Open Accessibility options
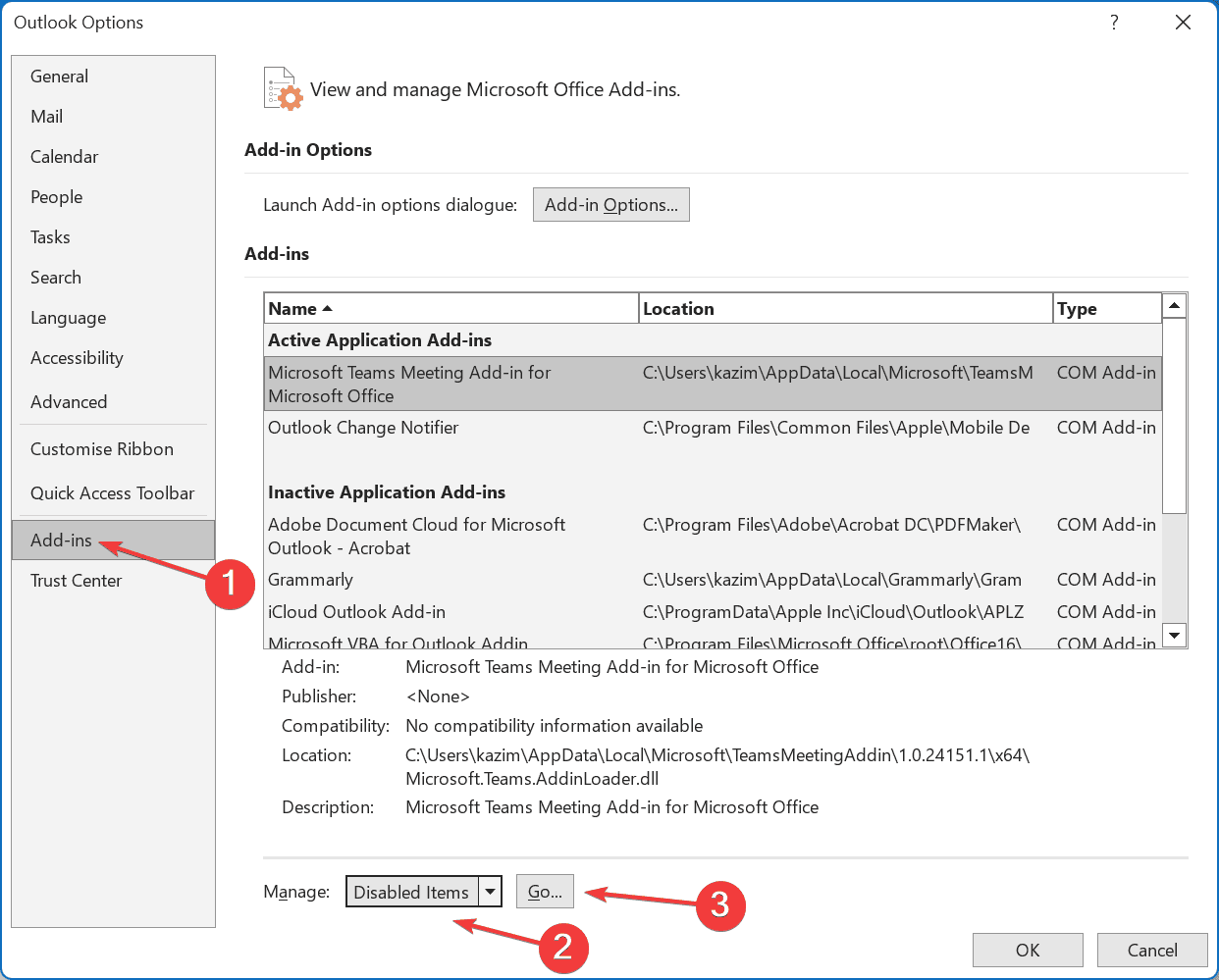Viewport: 1219px width, 980px height. pyautogui.click(x=113, y=358)
